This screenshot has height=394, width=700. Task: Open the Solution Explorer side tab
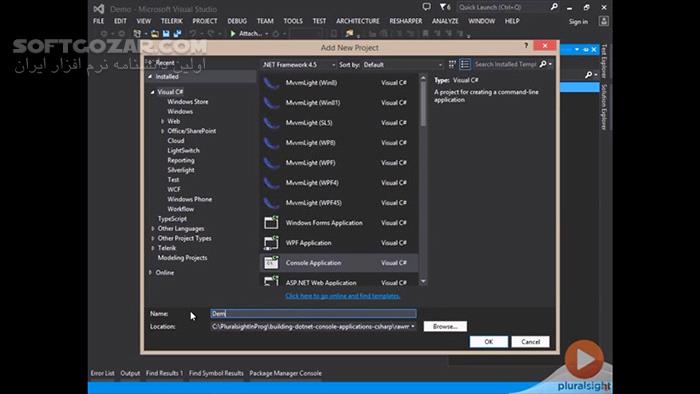[x=604, y=107]
